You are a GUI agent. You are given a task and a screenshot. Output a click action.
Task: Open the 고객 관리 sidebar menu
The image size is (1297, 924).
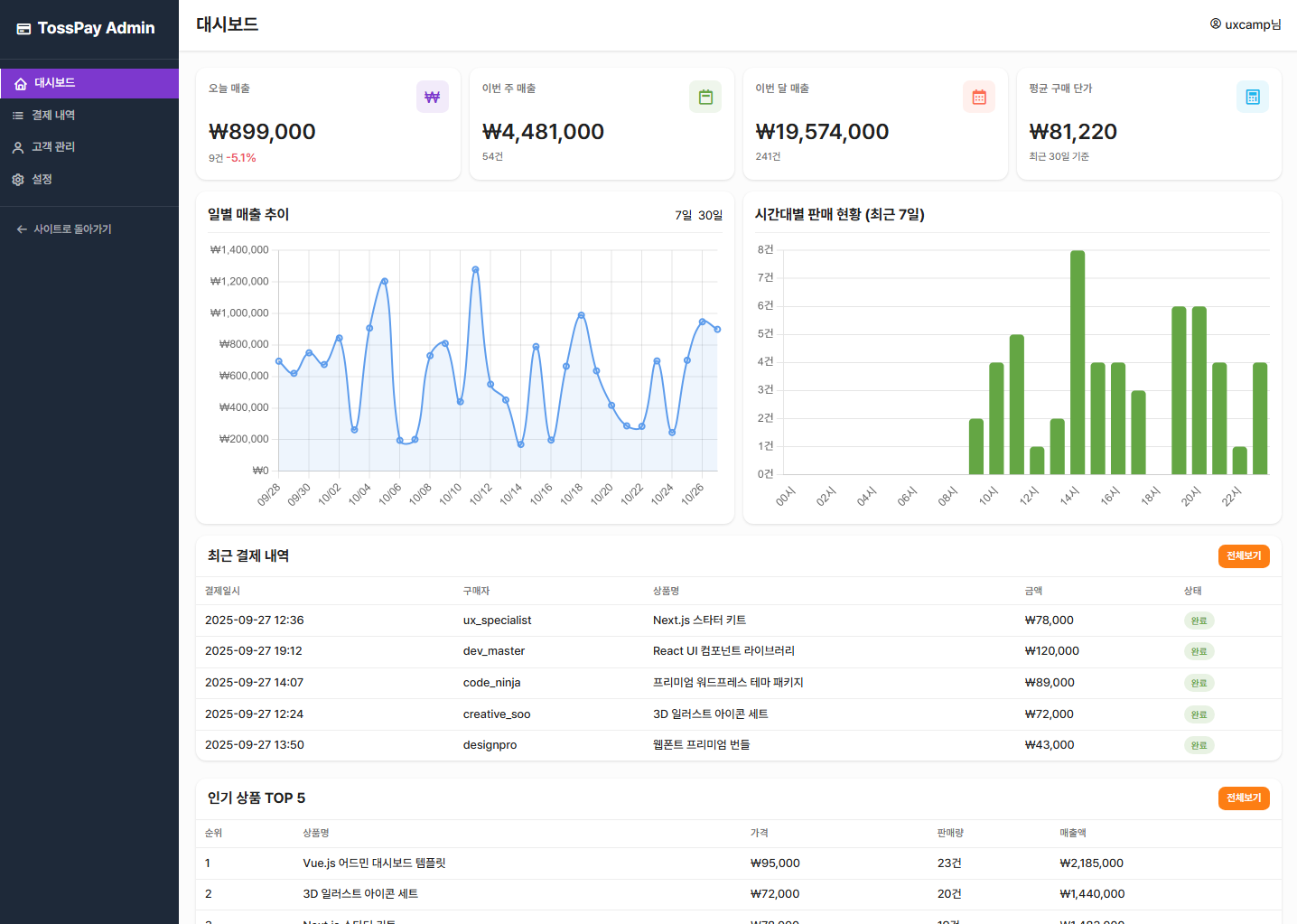pos(53,147)
